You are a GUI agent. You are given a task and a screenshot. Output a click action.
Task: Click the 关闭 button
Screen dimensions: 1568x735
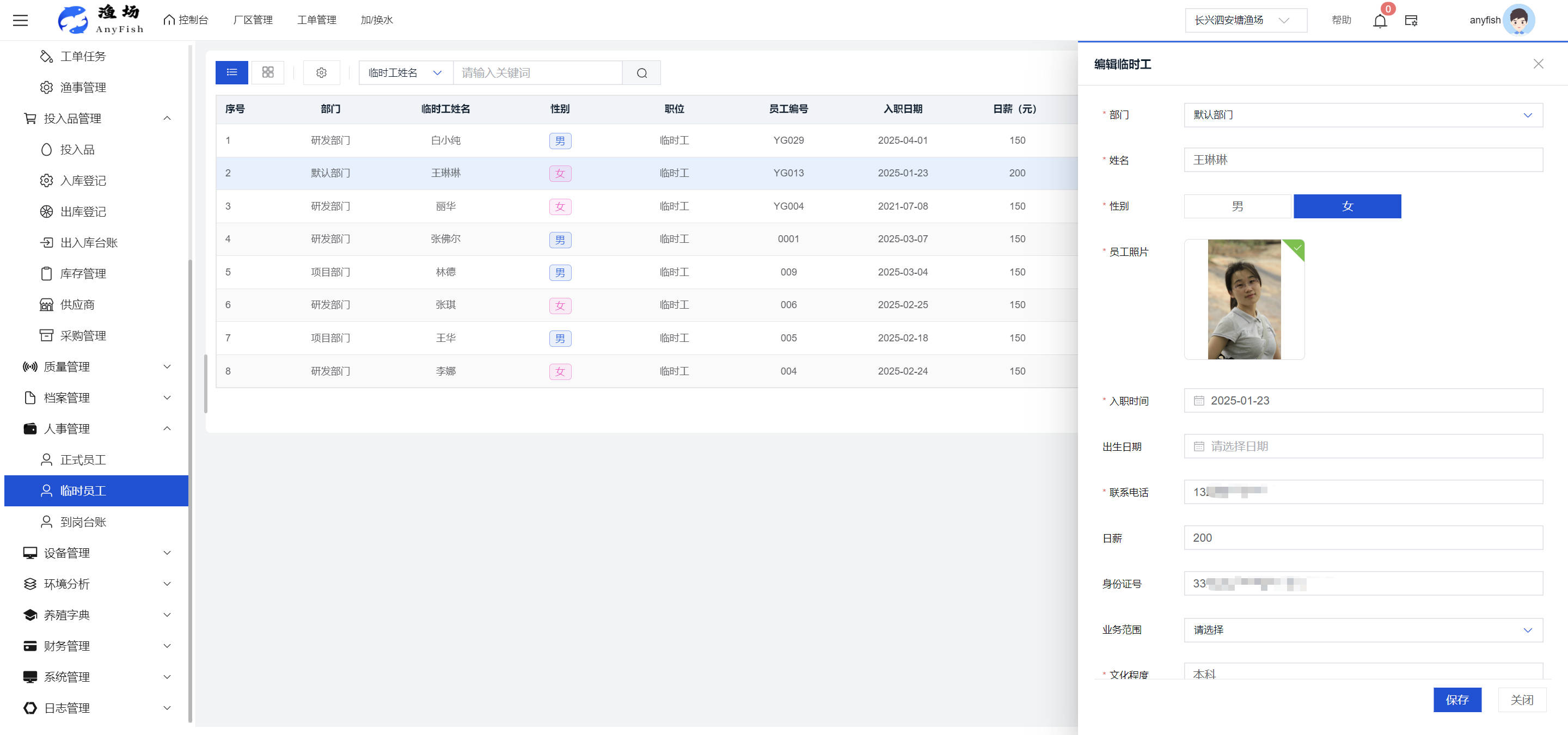[1521, 700]
